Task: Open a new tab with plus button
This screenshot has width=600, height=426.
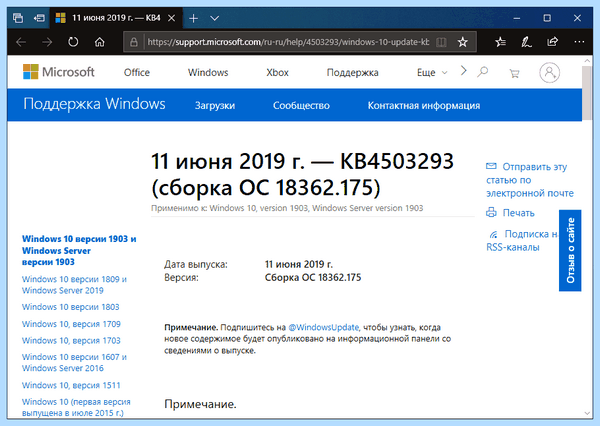Action: point(194,18)
